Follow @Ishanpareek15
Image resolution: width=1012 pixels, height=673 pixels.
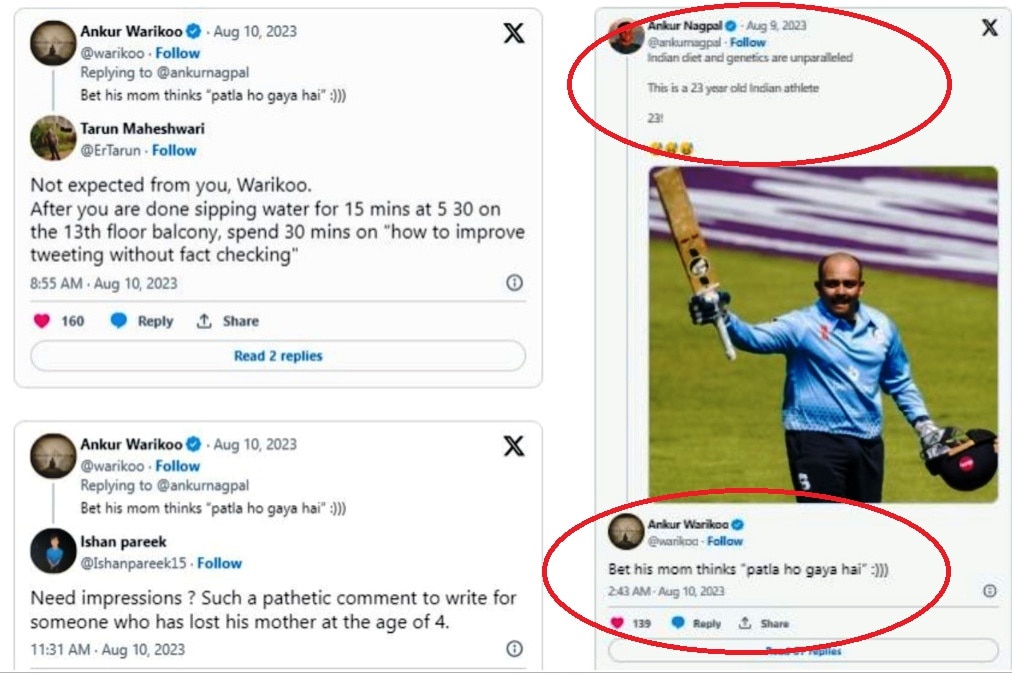click(x=219, y=563)
